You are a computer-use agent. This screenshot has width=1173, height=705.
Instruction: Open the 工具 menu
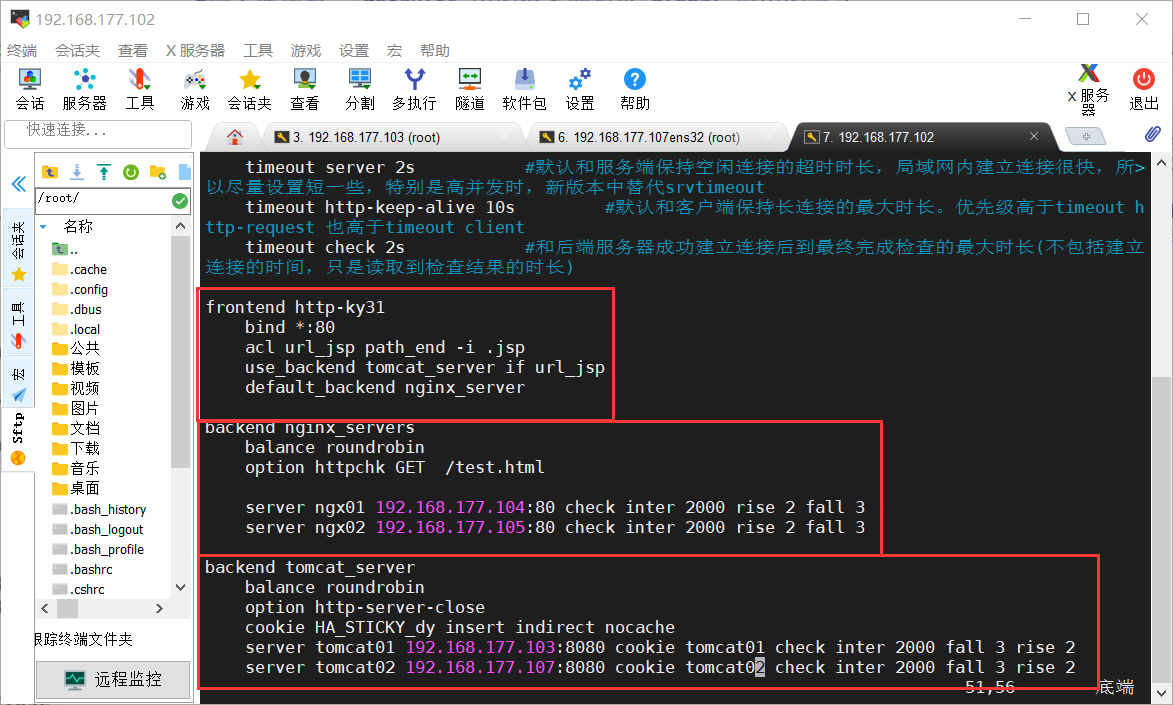click(x=258, y=50)
